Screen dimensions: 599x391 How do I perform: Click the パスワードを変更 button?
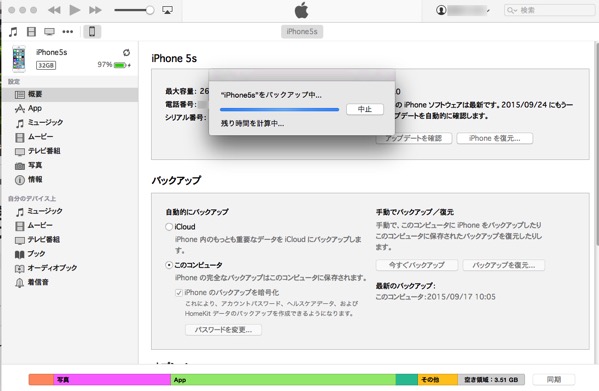(223, 330)
